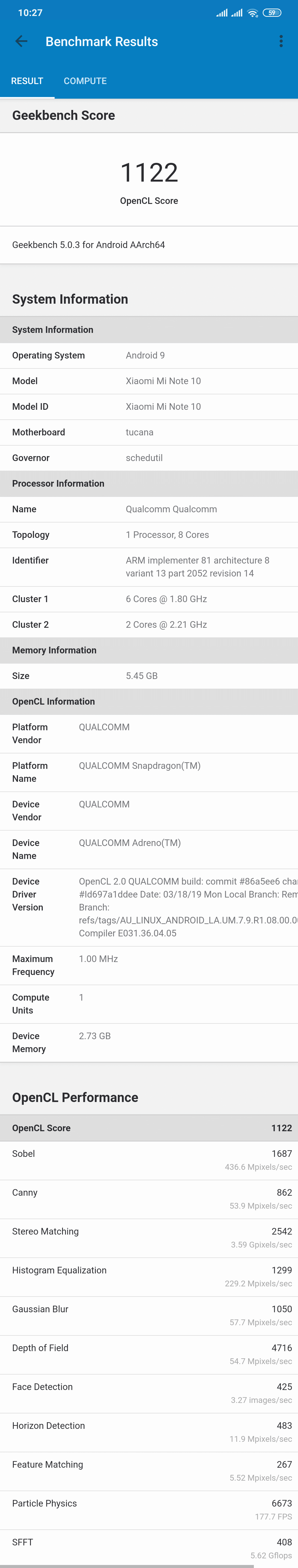298x1568 pixels.
Task: Tap the battery indicator showing 59
Action: tap(272, 13)
